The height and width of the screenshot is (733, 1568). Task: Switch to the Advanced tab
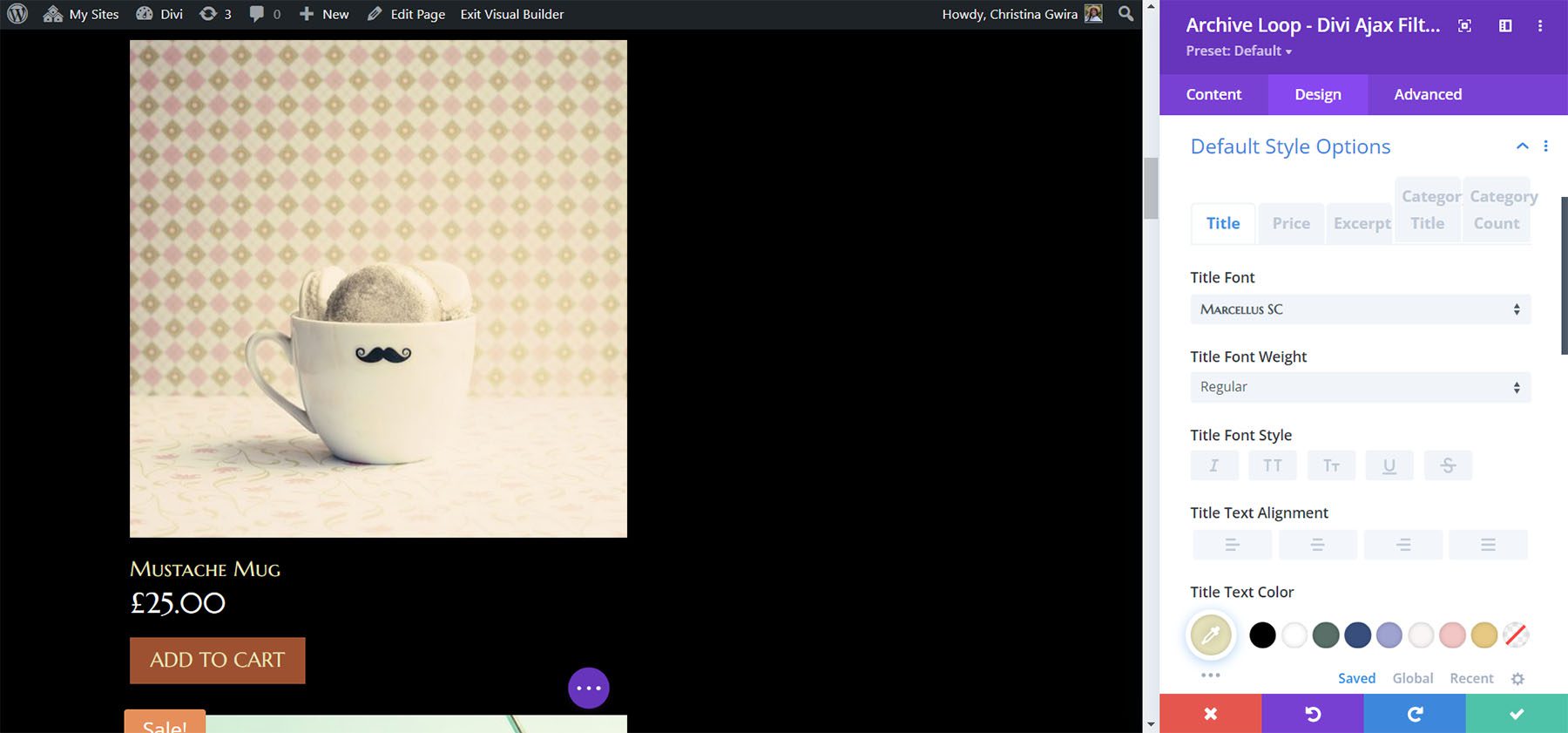pyautogui.click(x=1428, y=94)
